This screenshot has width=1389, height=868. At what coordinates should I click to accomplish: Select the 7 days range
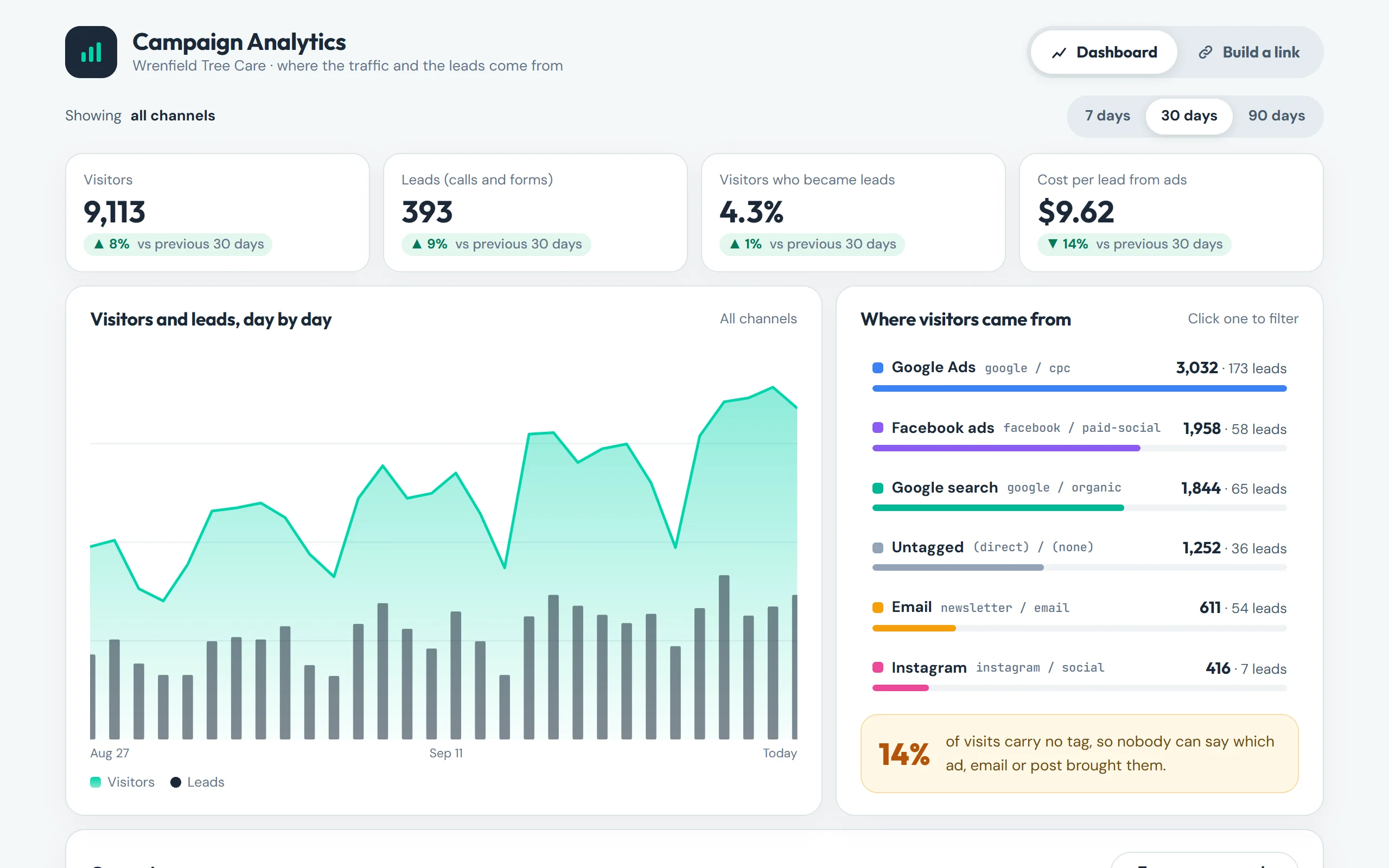tap(1107, 116)
